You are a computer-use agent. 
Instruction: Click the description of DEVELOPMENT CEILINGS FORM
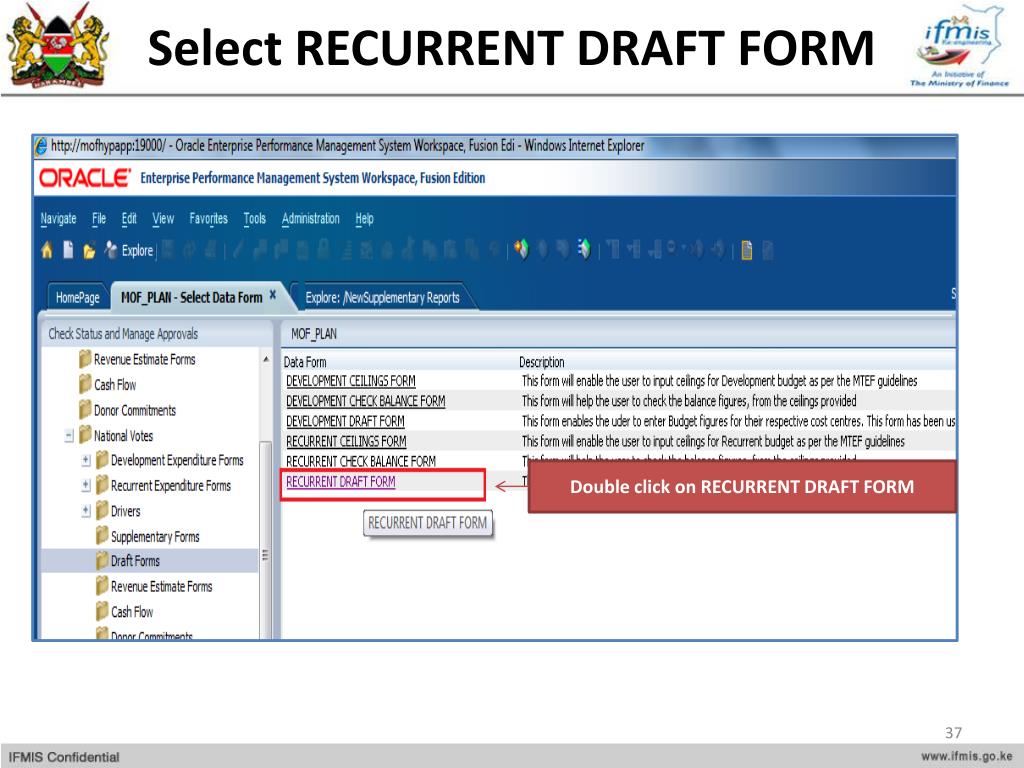tap(719, 381)
